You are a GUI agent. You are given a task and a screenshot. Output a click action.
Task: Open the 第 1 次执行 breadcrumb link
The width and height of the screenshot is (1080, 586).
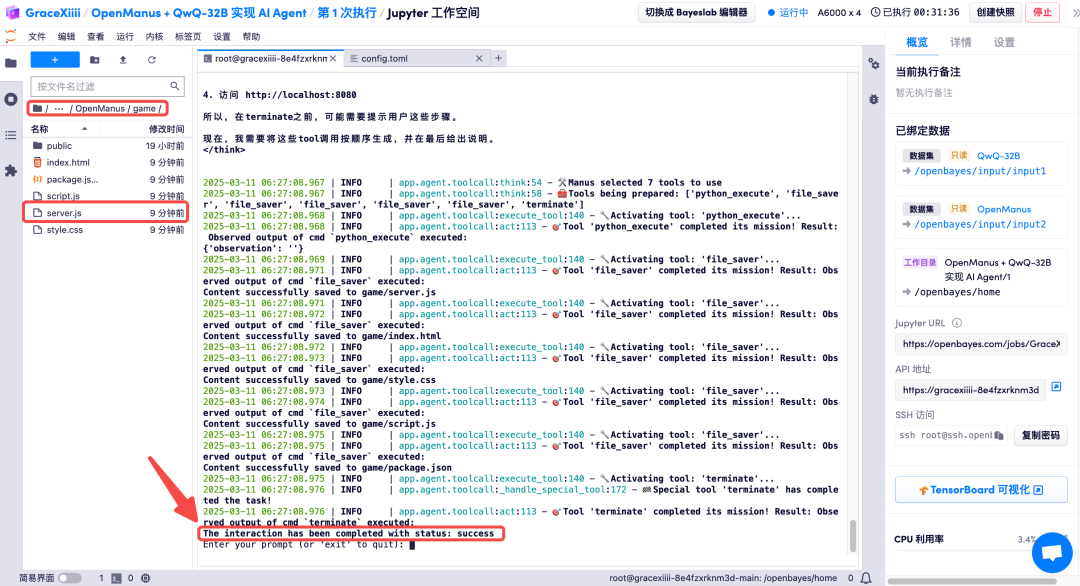[346, 12]
